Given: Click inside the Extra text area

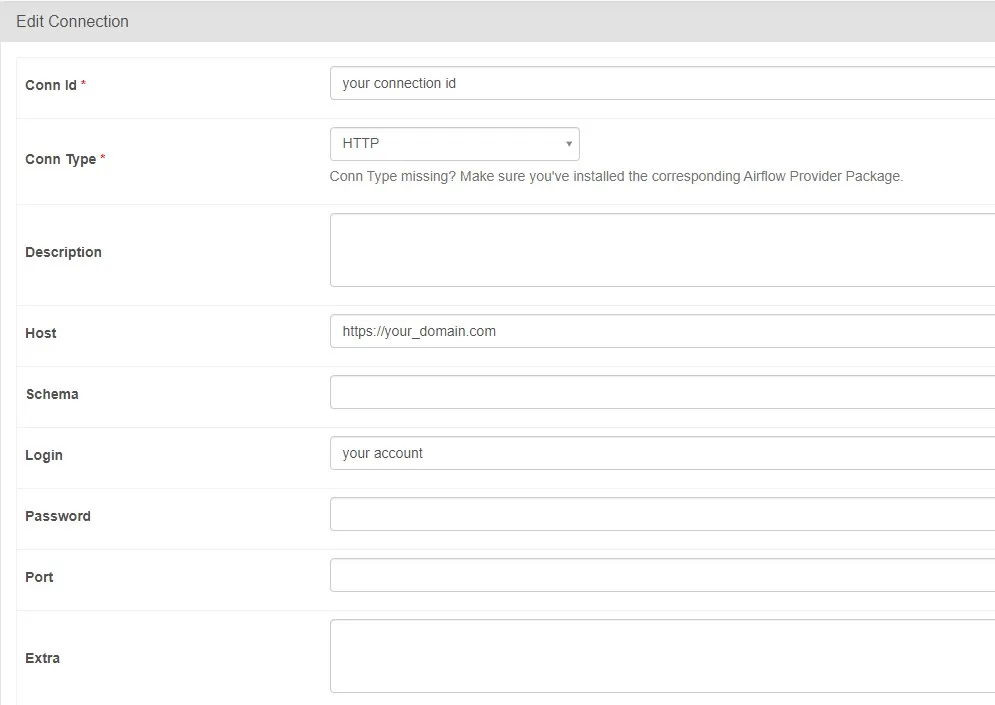Looking at the screenshot, I should coord(662,656).
